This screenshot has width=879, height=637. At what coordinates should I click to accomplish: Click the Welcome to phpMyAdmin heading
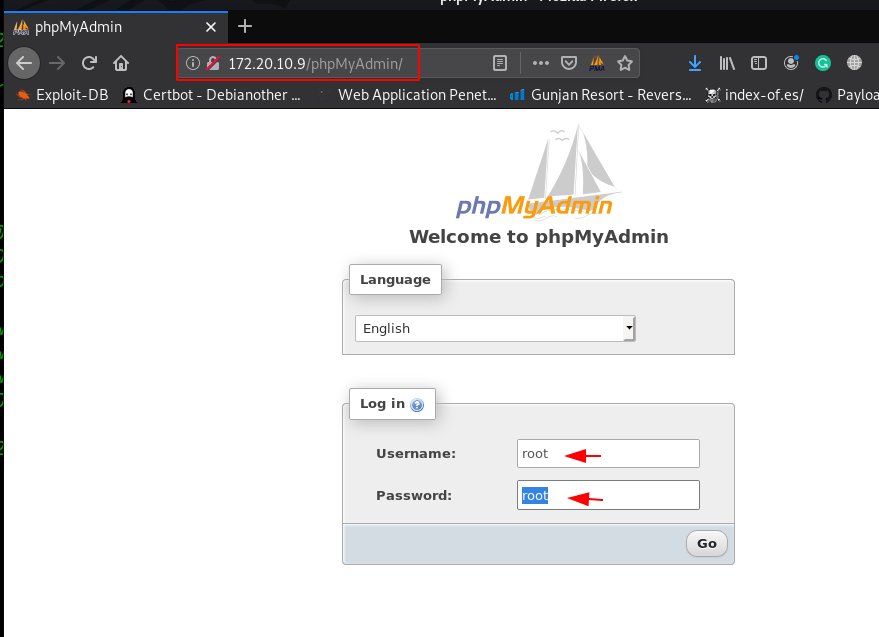coord(539,237)
